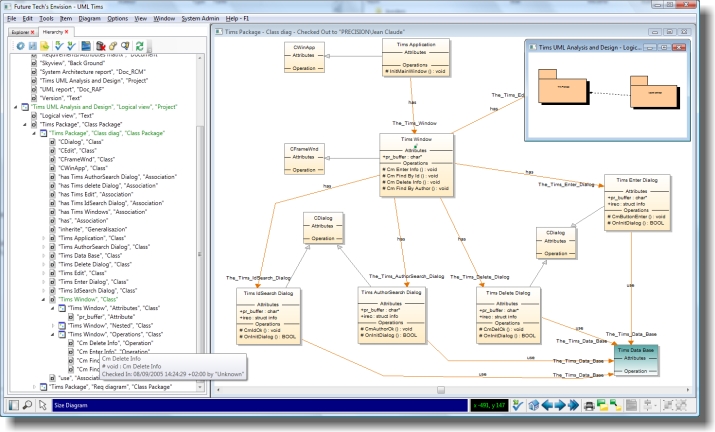Click the magnifying glass icon in bottom-left status bar

(27, 405)
